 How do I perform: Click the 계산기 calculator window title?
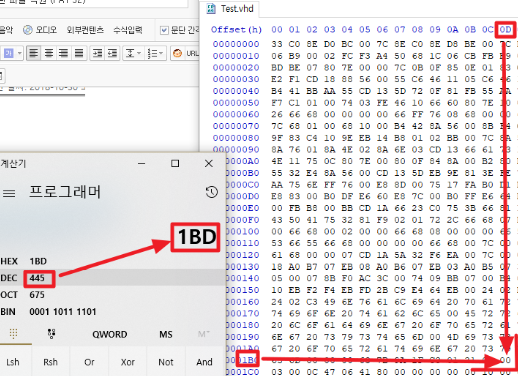click(13, 163)
